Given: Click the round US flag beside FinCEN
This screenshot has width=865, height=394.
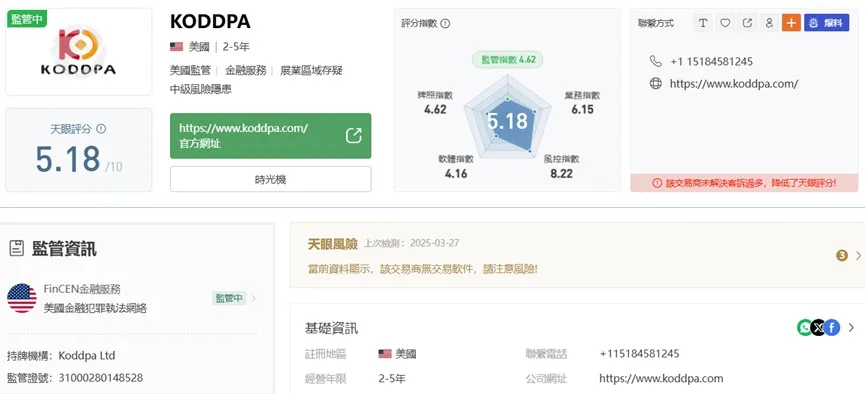Looking at the screenshot, I should point(22,298).
